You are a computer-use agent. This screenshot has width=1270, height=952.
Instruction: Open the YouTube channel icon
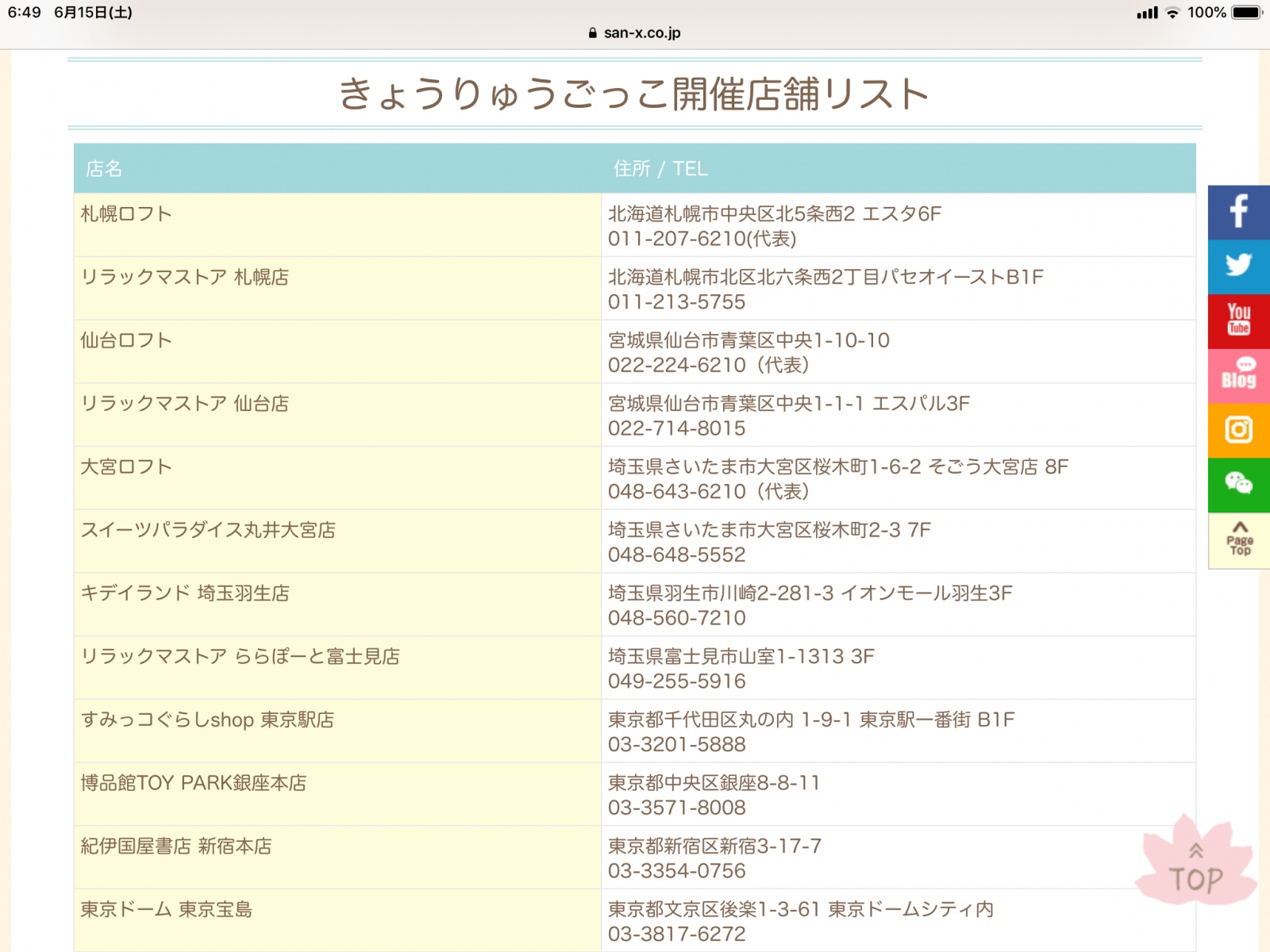tap(1238, 321)
